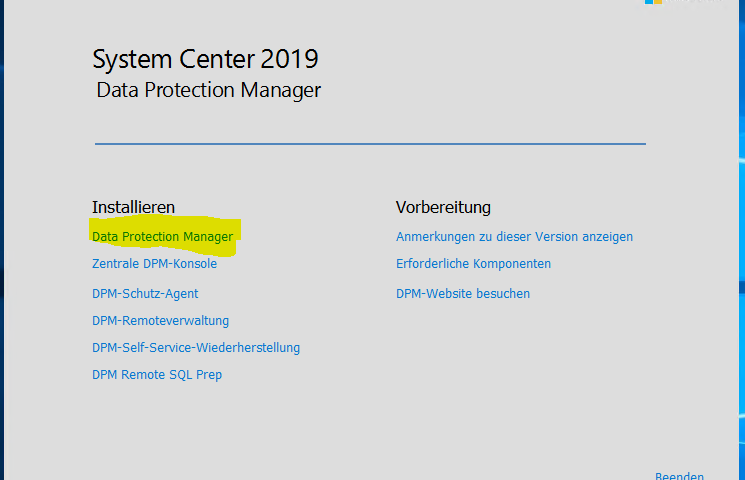View Erforderliche Komponenten

click(x=473, y=264)
